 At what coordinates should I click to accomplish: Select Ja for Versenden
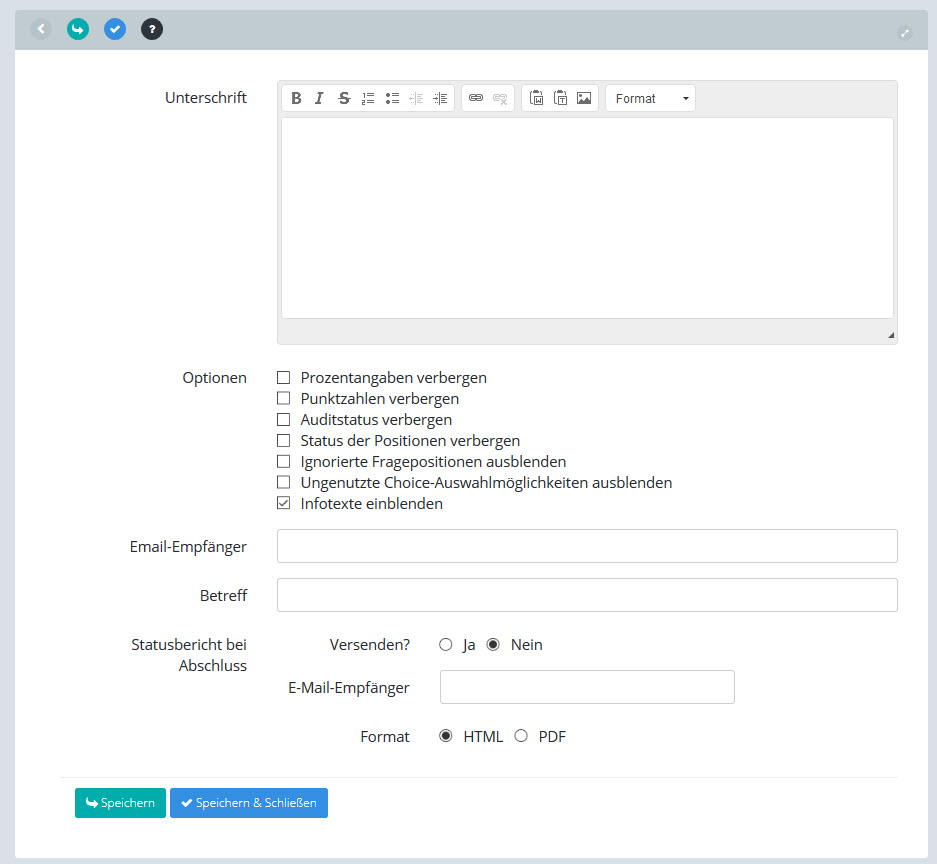(446, 645)
